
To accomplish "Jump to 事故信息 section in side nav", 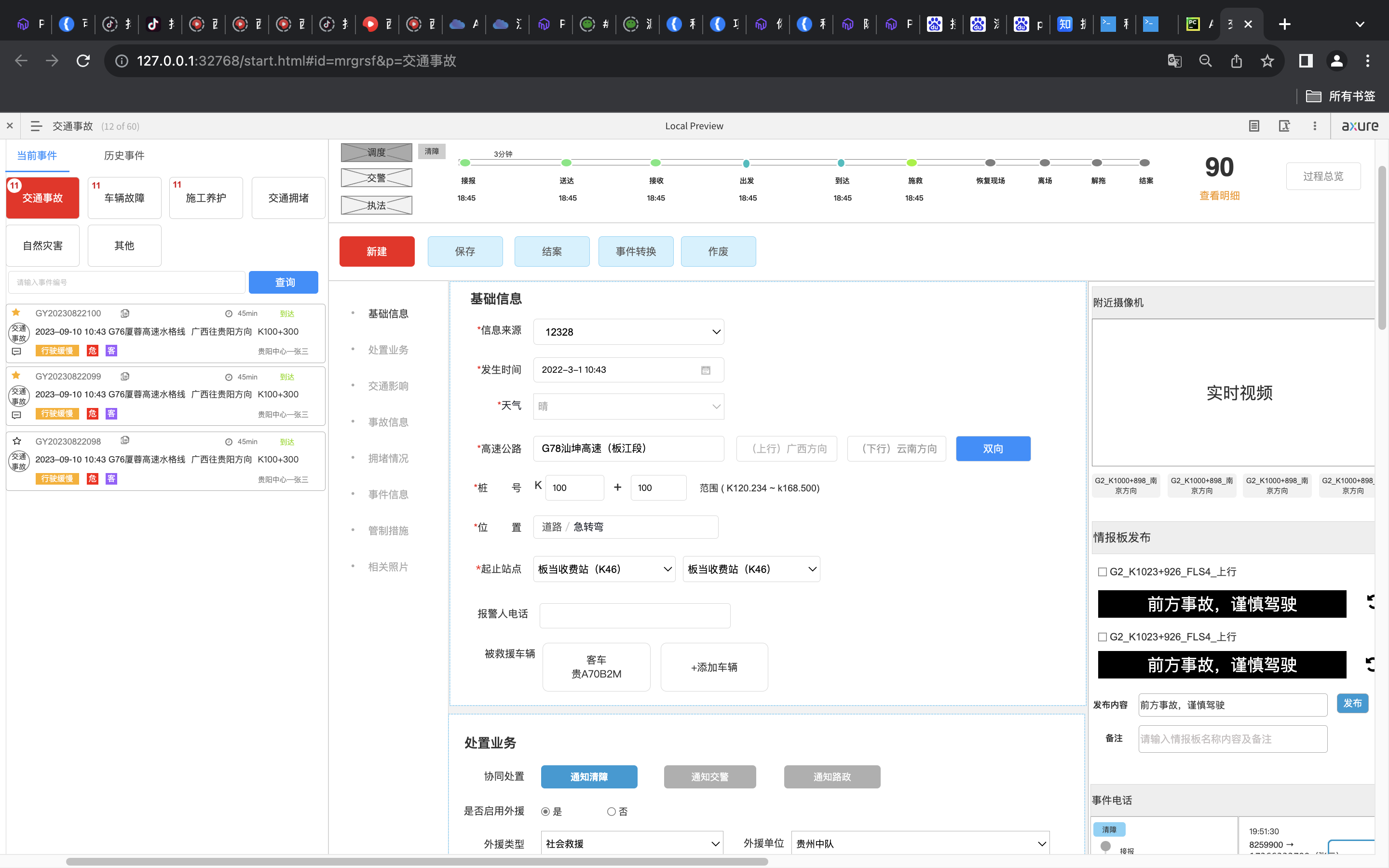I will pos(388,422).
